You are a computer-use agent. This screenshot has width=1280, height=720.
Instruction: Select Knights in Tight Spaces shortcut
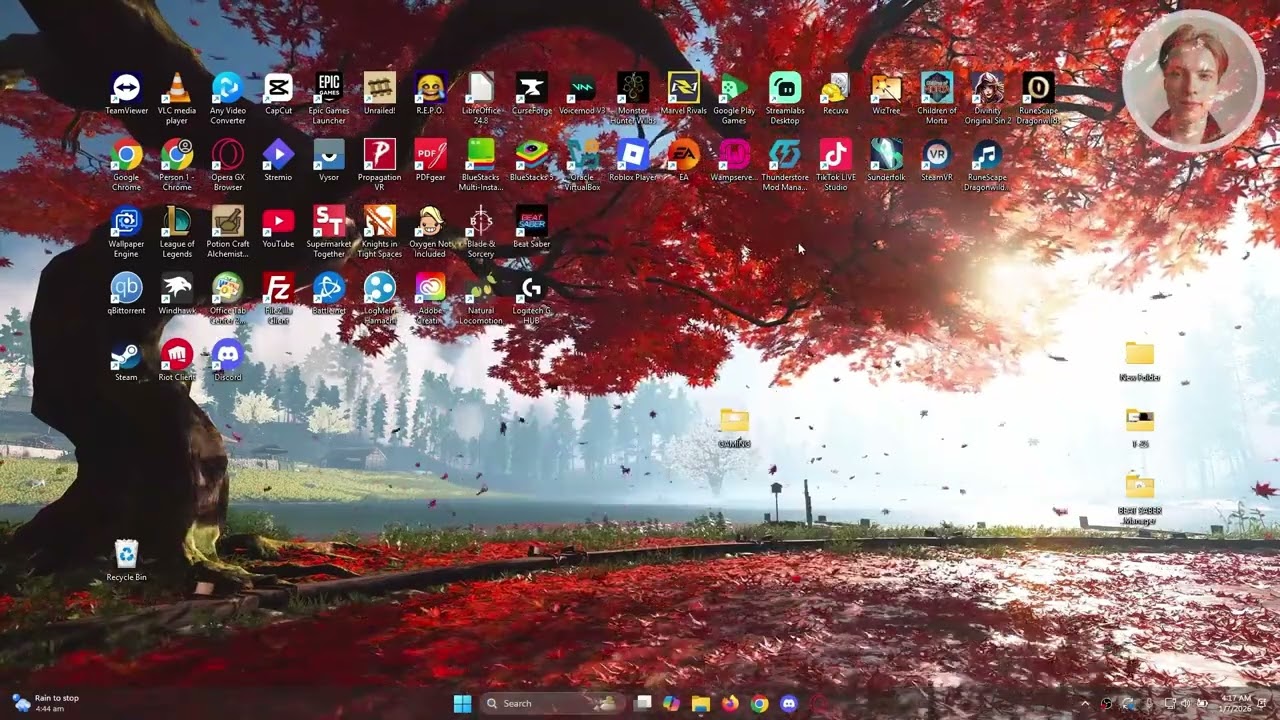(x=380, y=222)
